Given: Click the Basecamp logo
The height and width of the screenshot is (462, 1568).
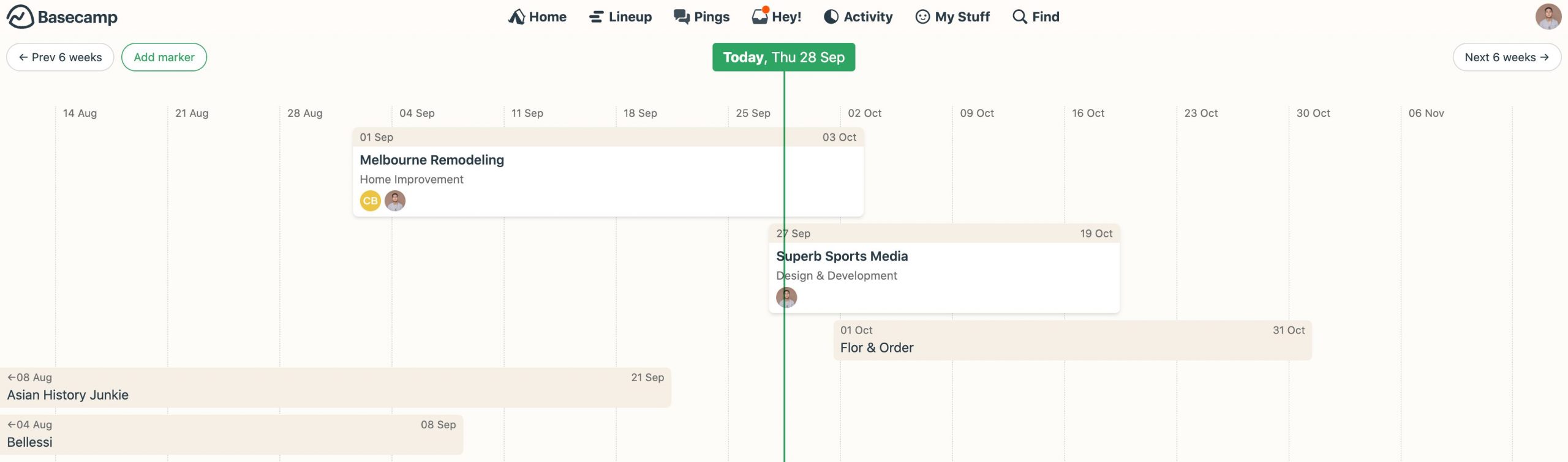Looking at the screenshot, I should coord(61,17).
